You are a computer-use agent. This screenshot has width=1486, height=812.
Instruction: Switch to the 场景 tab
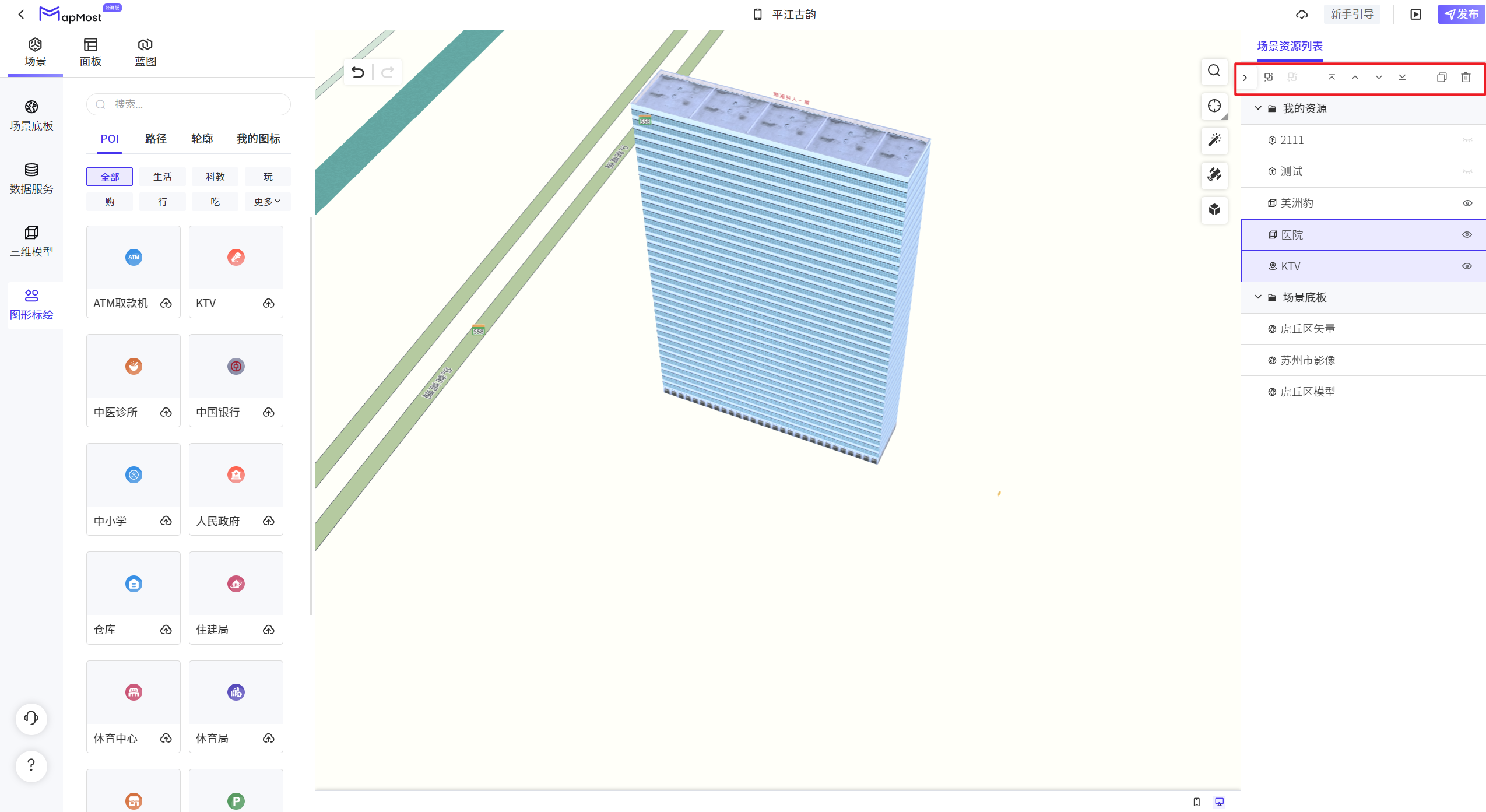[x=35, y=52]
